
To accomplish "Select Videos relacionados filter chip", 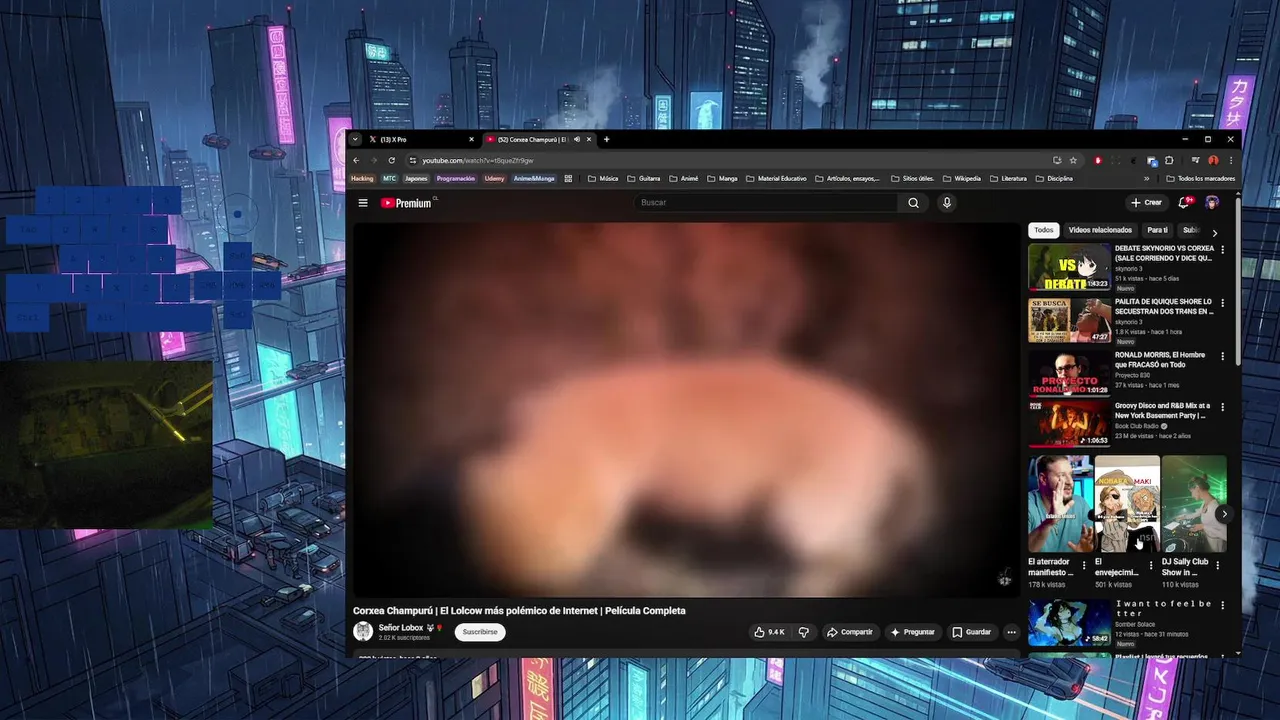I will [x=1100, y=230].
